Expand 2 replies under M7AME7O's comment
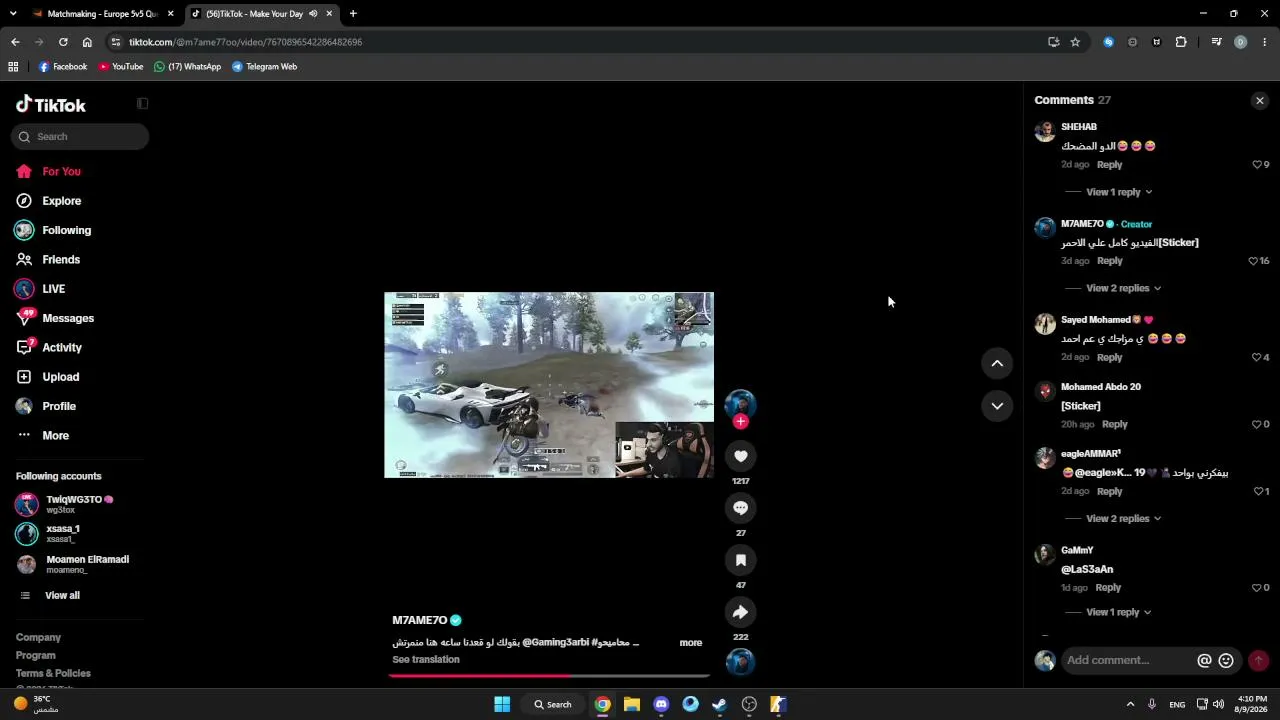 pos(1124,288)
